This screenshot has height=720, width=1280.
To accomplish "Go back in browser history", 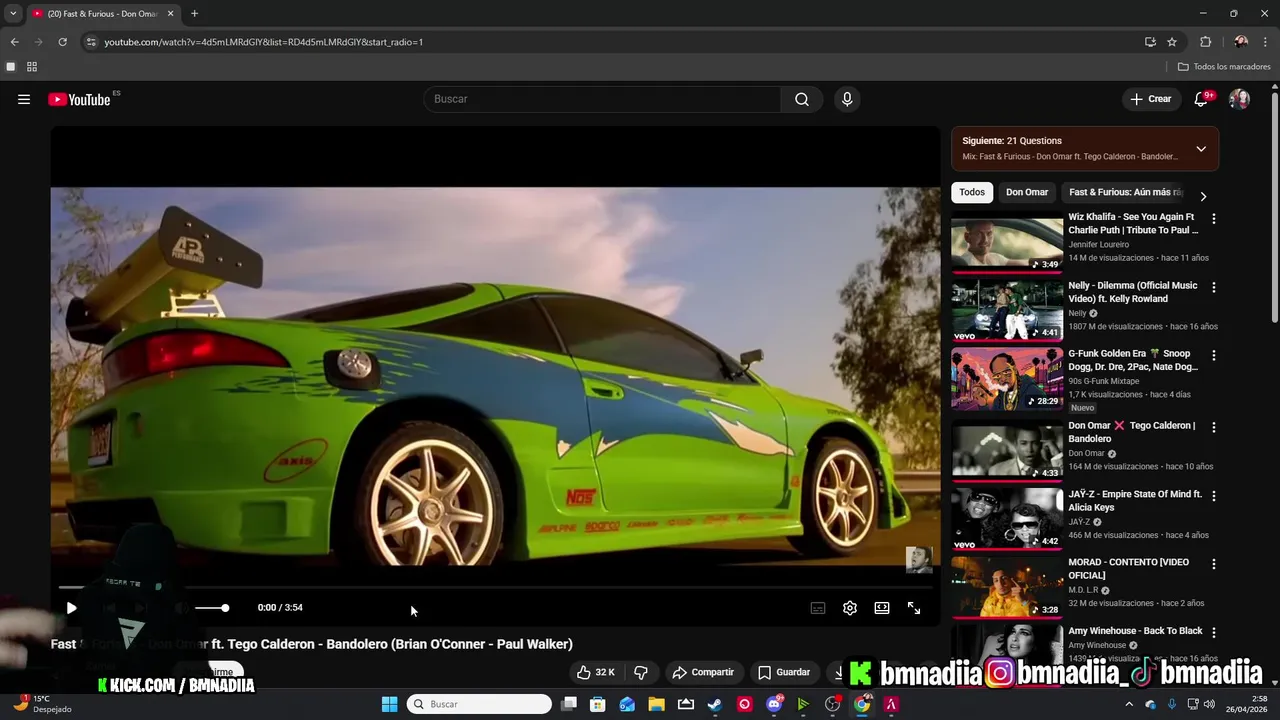I will coord(15,42).
